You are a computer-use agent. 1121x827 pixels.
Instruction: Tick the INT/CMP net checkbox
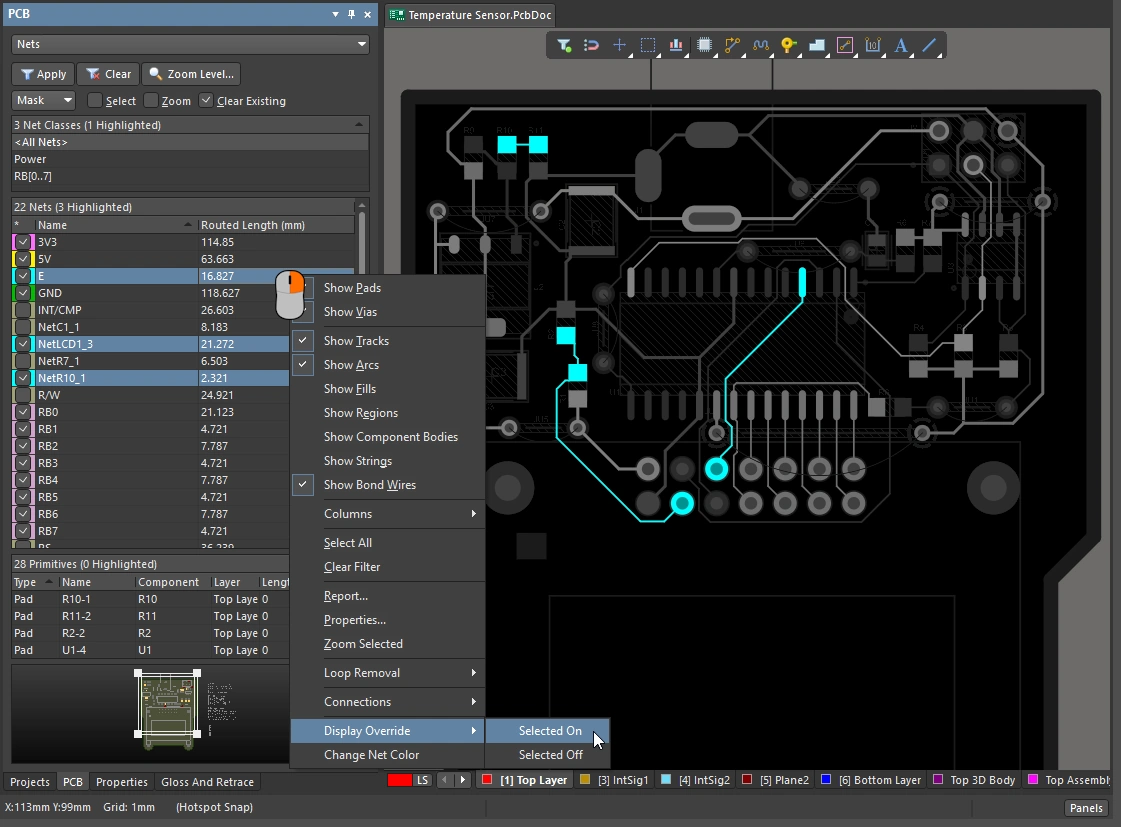point(24,310)
